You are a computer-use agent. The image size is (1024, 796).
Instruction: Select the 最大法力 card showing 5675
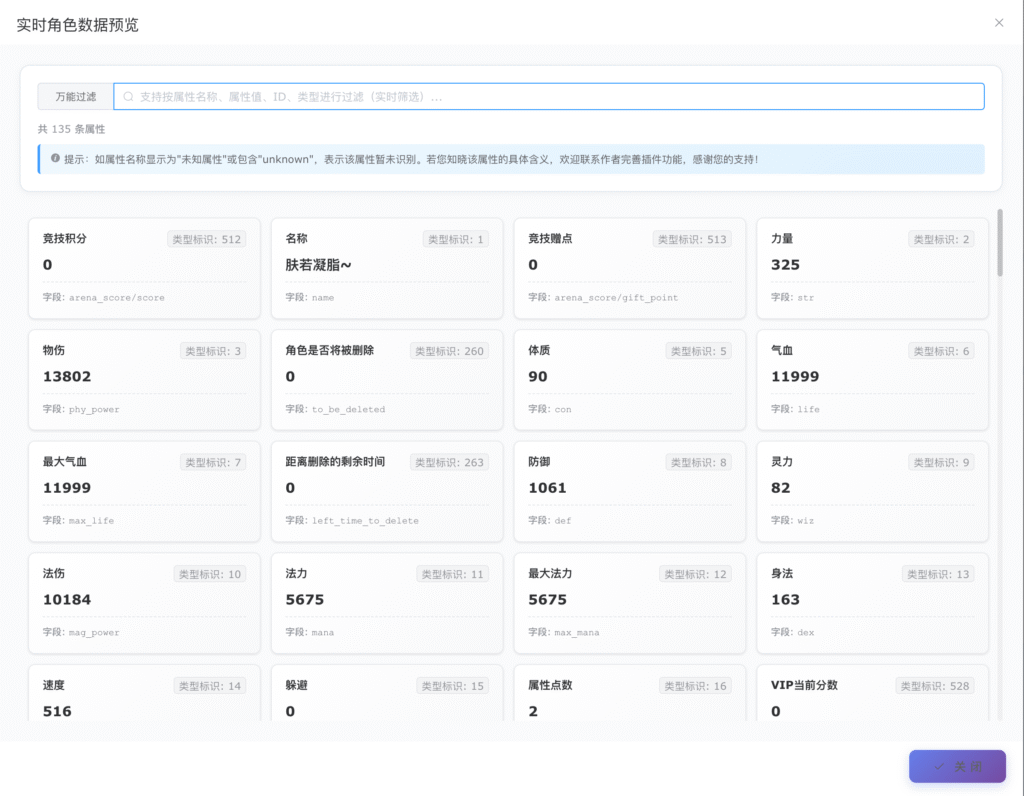pyautogui.click(x=629, y=603)
